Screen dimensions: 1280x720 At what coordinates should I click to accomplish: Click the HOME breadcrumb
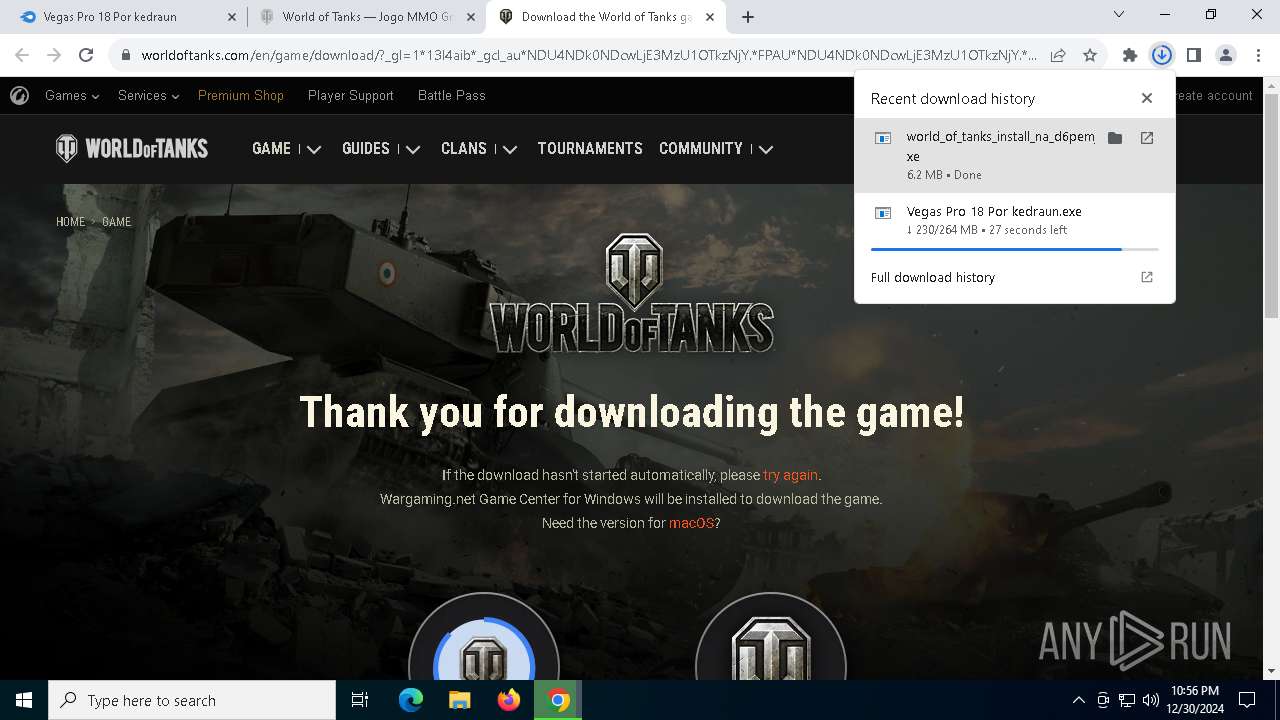71,222
